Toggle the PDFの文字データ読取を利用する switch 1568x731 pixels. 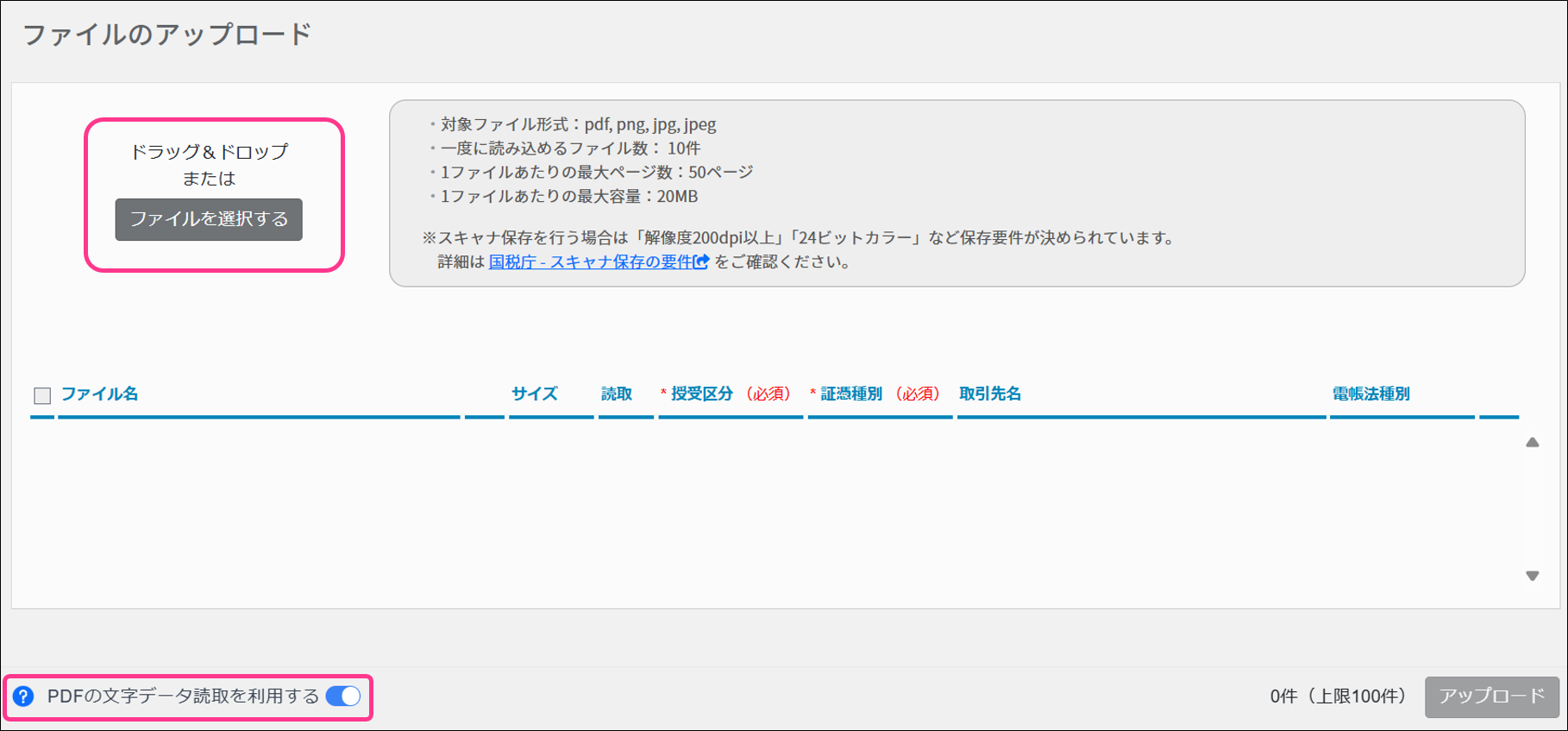[x=343, y=696]
